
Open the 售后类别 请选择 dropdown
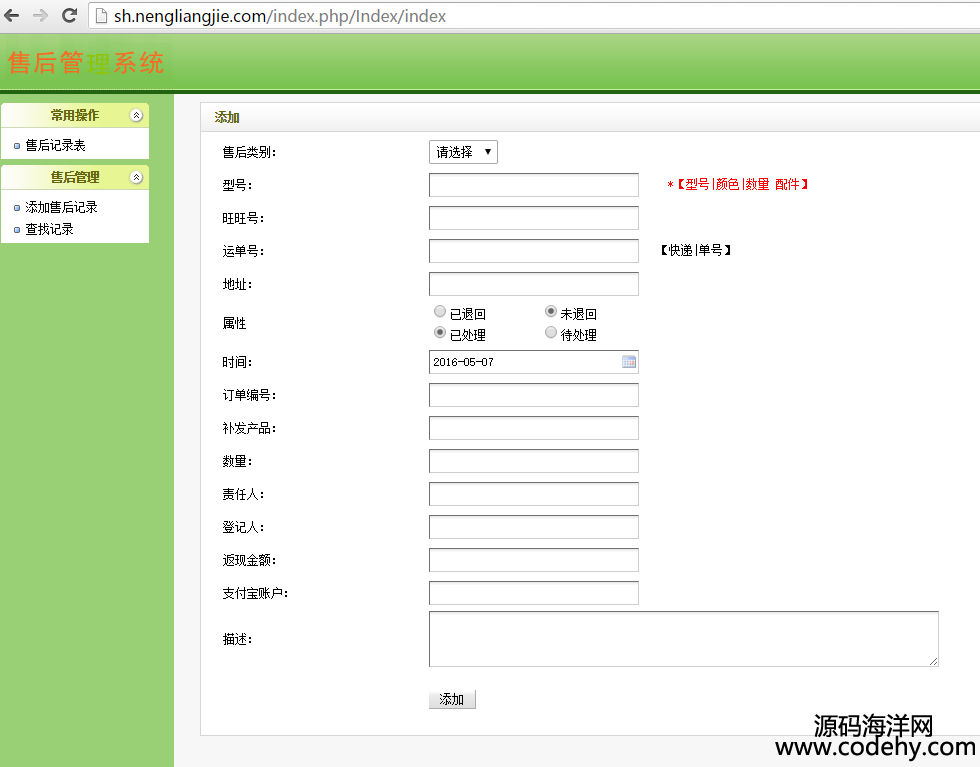463,152
